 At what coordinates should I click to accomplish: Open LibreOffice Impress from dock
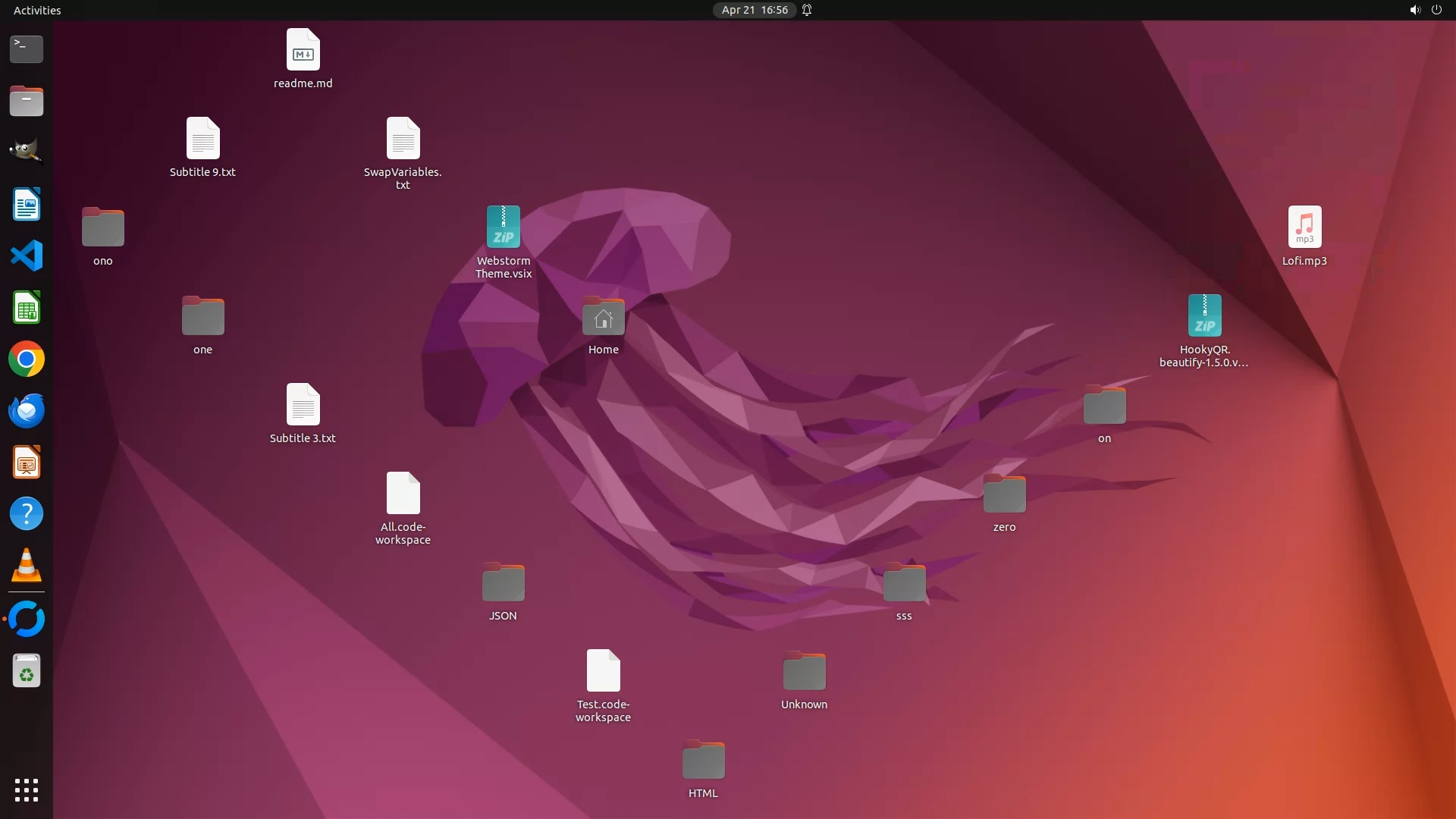pos(27,463)
